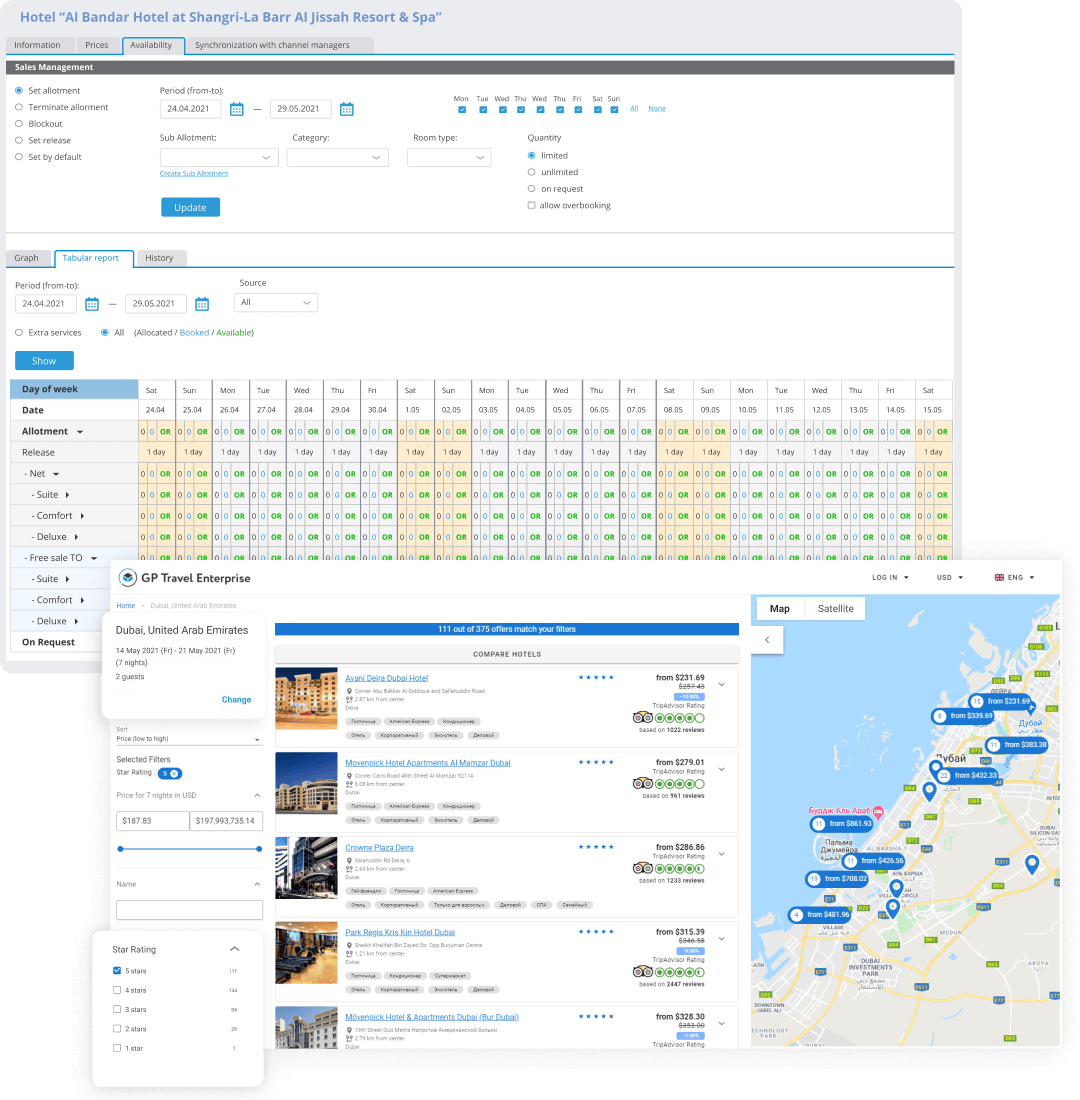Select the Set release option
Image resolution: width=1080 pixels, height=1100 pixels.
pyautogui.click(x=19, y=140)
